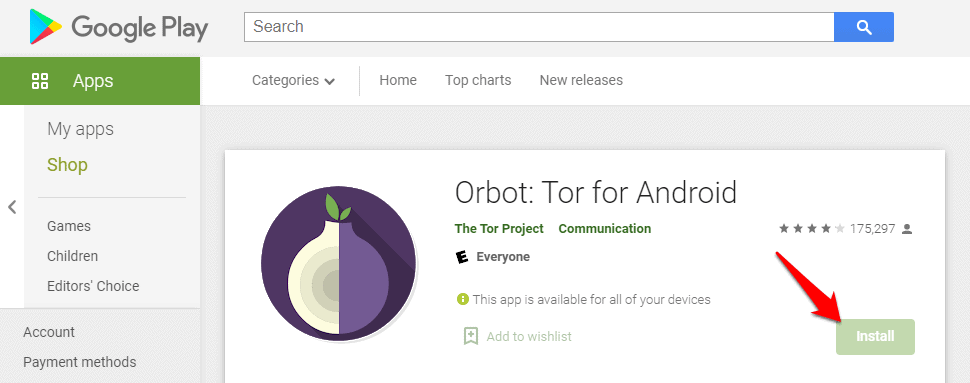Viewport: 970px width, 383px height.
Task: Open the New releases tab
Action: [x=581, y=80]
